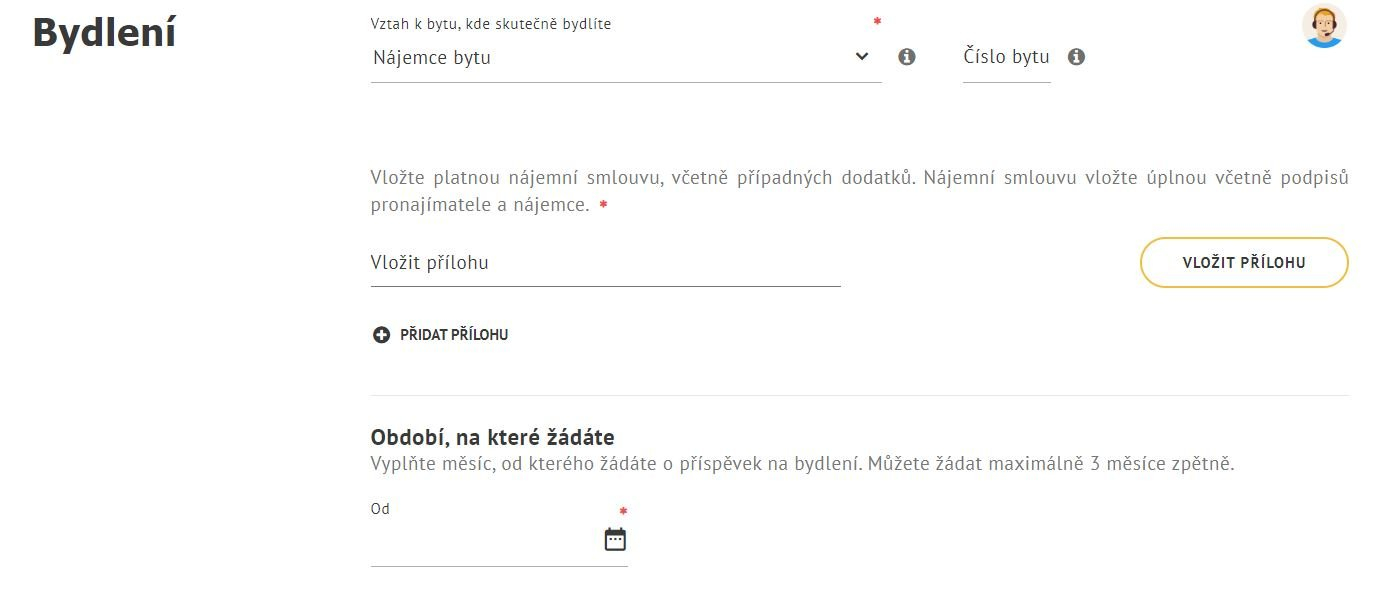The width and height of the screenshot is (1398, 597).
Task: Select the Nájemce bytu field text
Action: (x=430, y=57)
